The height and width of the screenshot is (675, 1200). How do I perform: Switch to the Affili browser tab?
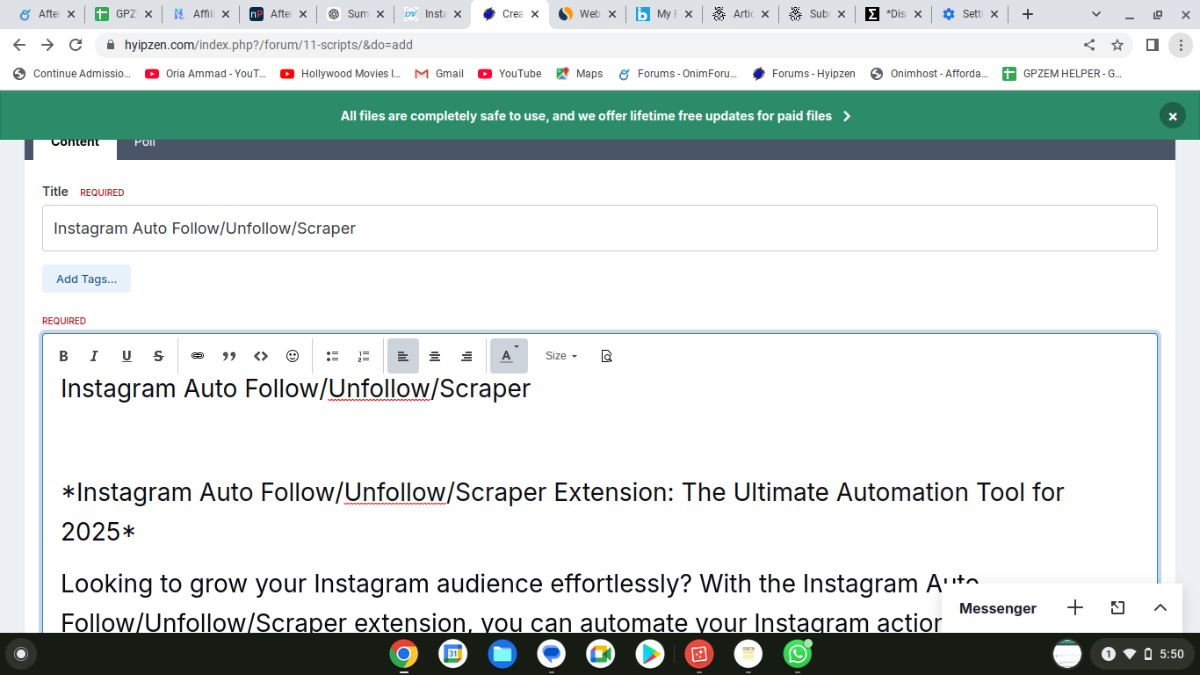pos(201,14)
